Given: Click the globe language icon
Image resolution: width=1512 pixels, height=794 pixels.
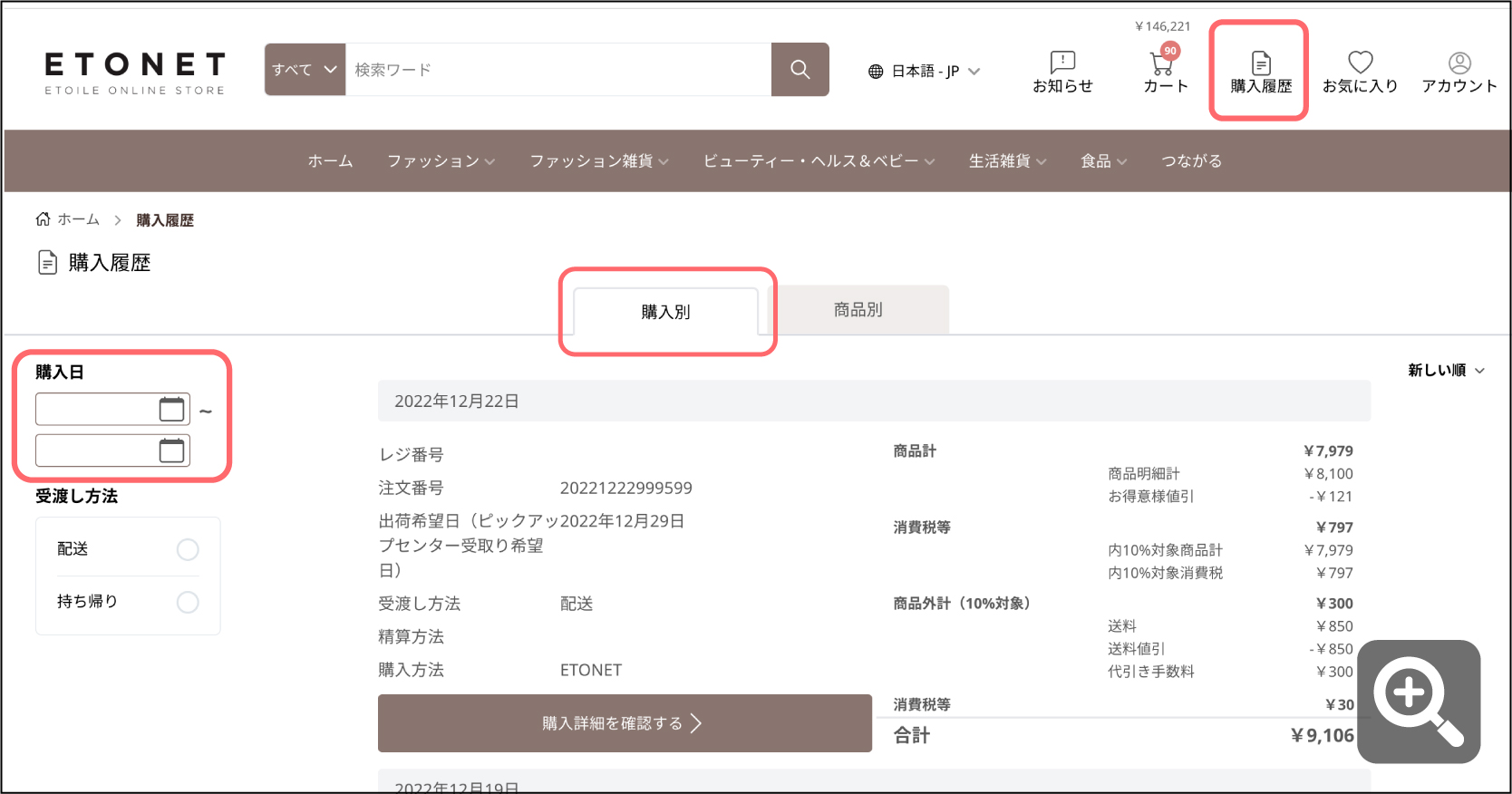Looking at the screenshot, I should coord(876,71).
